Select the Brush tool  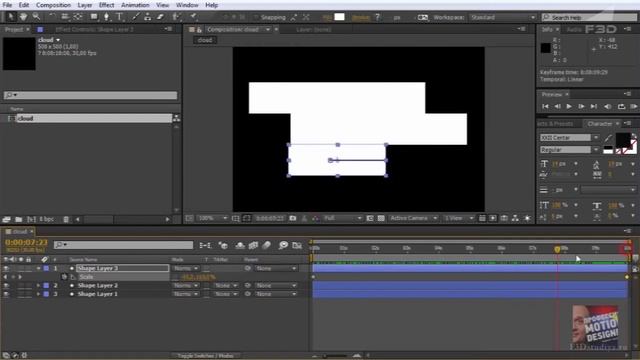(136, 17)
